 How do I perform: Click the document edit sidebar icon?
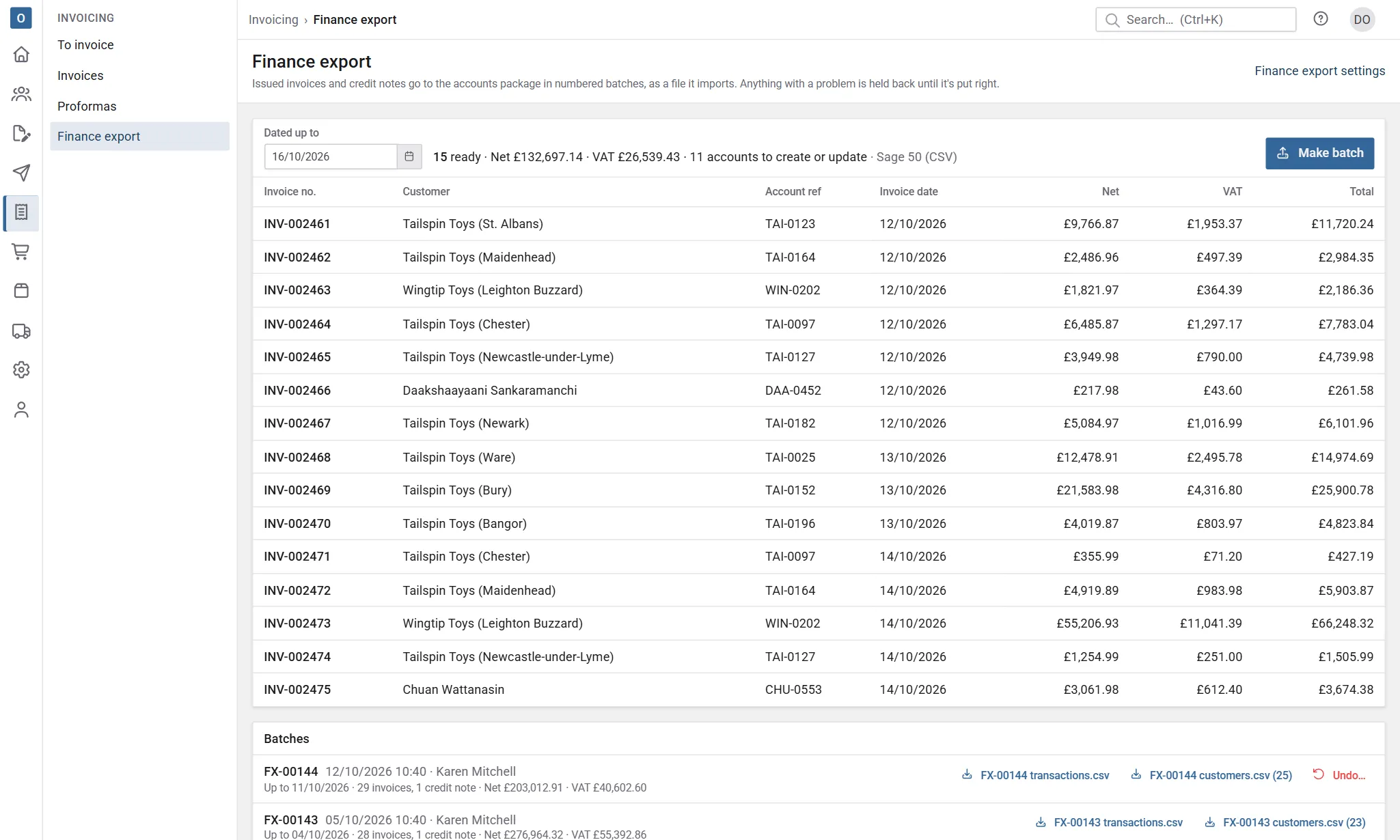pyautogui.click(x=21, y=133)
